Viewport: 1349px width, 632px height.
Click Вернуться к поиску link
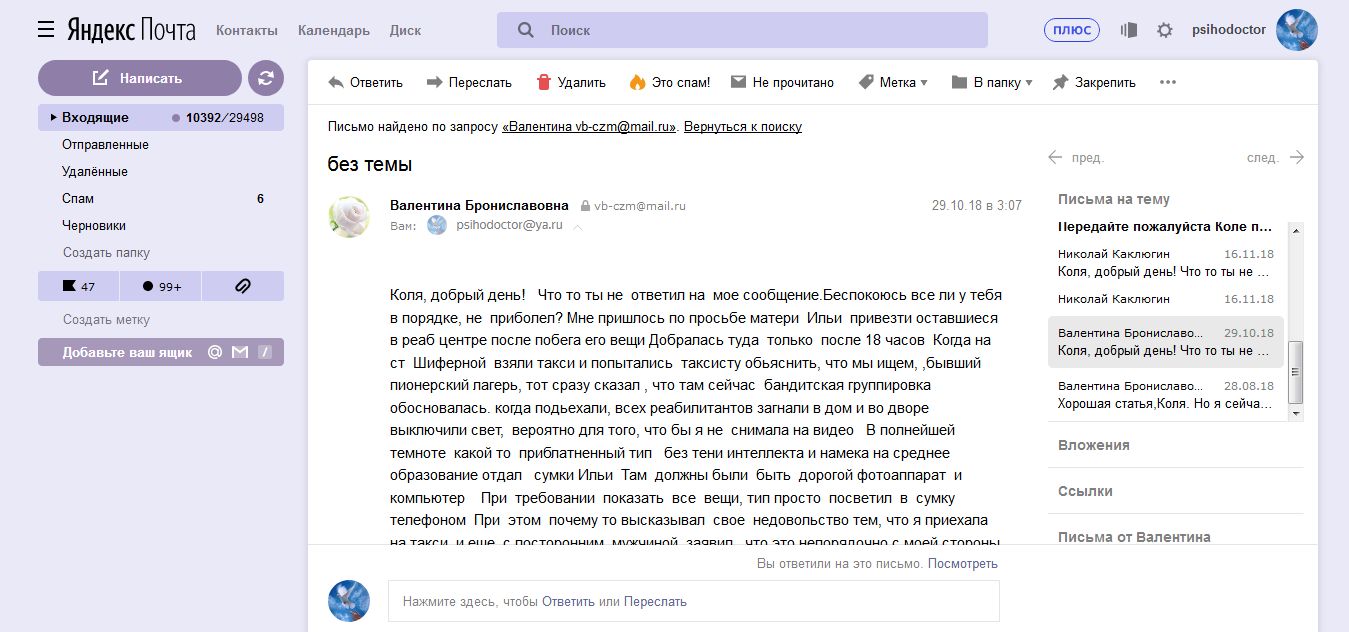pos(742,127)
